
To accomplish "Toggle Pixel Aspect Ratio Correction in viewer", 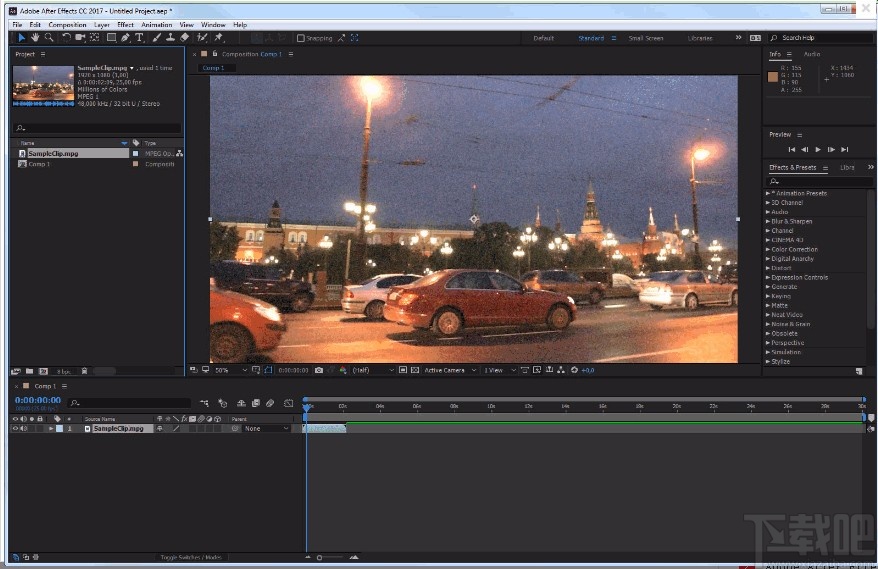I will (x=525, y=370).
